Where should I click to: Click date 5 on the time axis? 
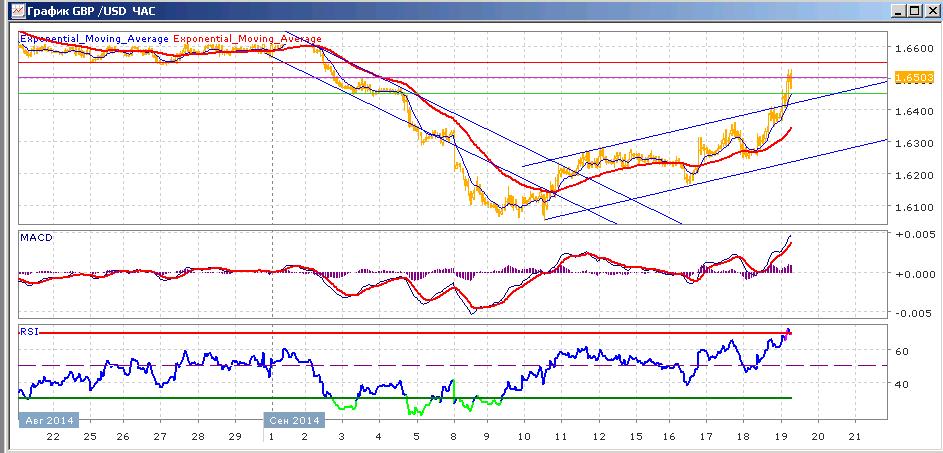point(417,436)
